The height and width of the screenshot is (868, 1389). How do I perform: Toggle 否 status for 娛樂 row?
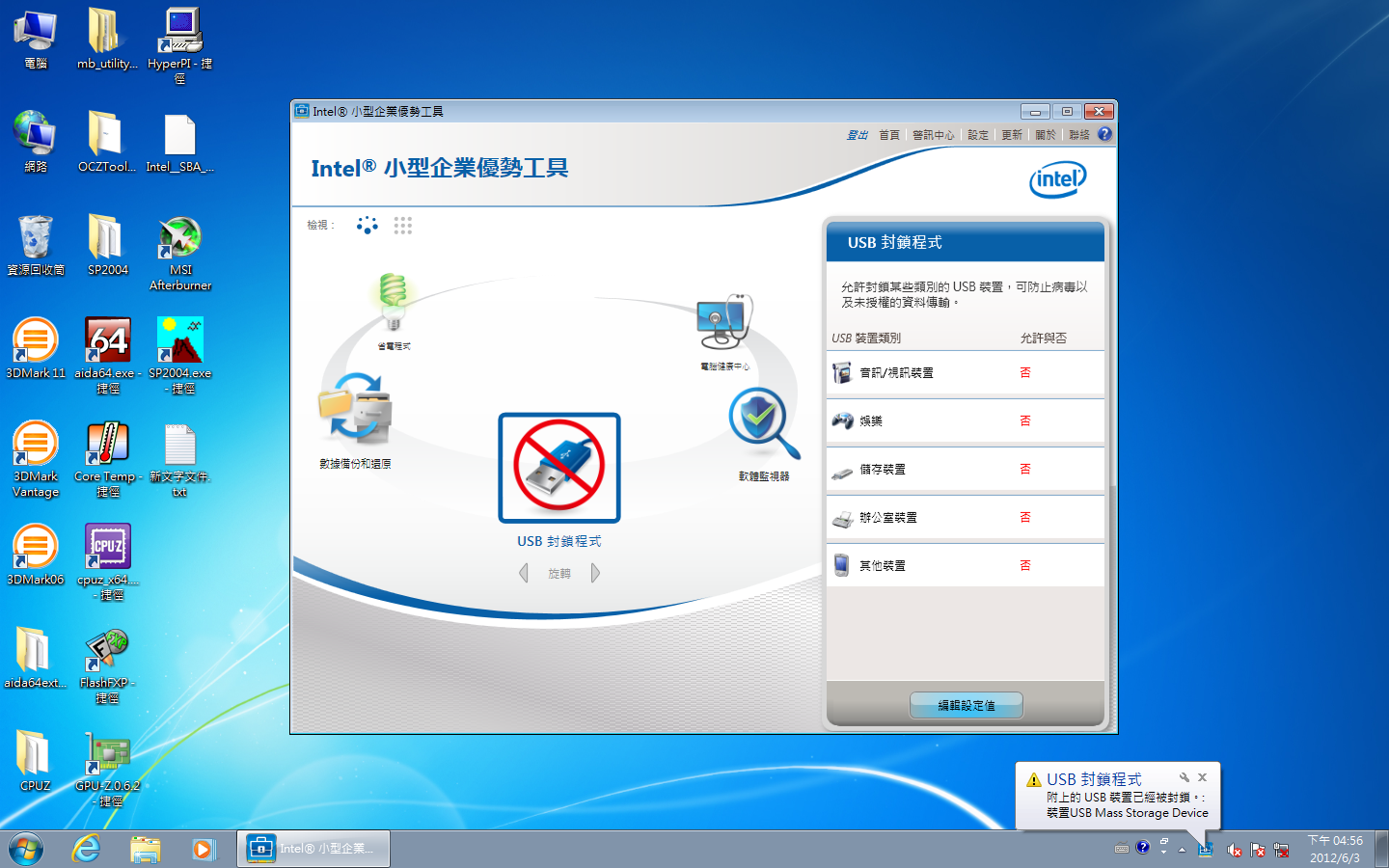[1025, 420]
